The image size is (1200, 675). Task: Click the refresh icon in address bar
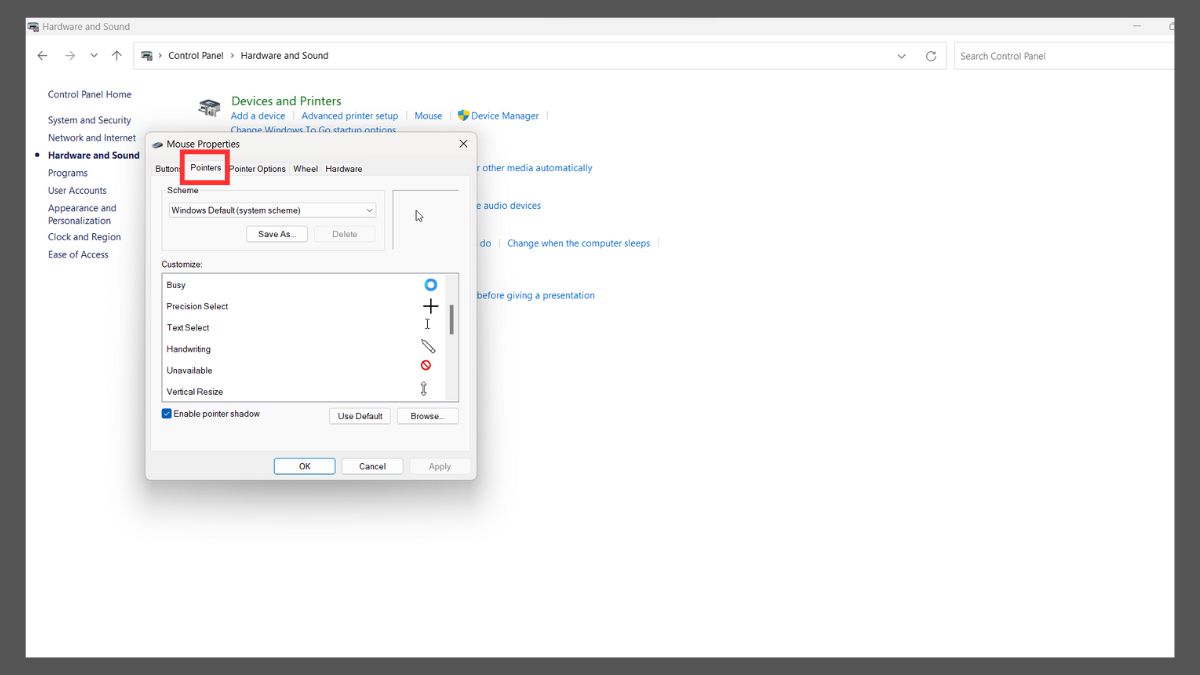pyautogui.click(x=931, y=56)
